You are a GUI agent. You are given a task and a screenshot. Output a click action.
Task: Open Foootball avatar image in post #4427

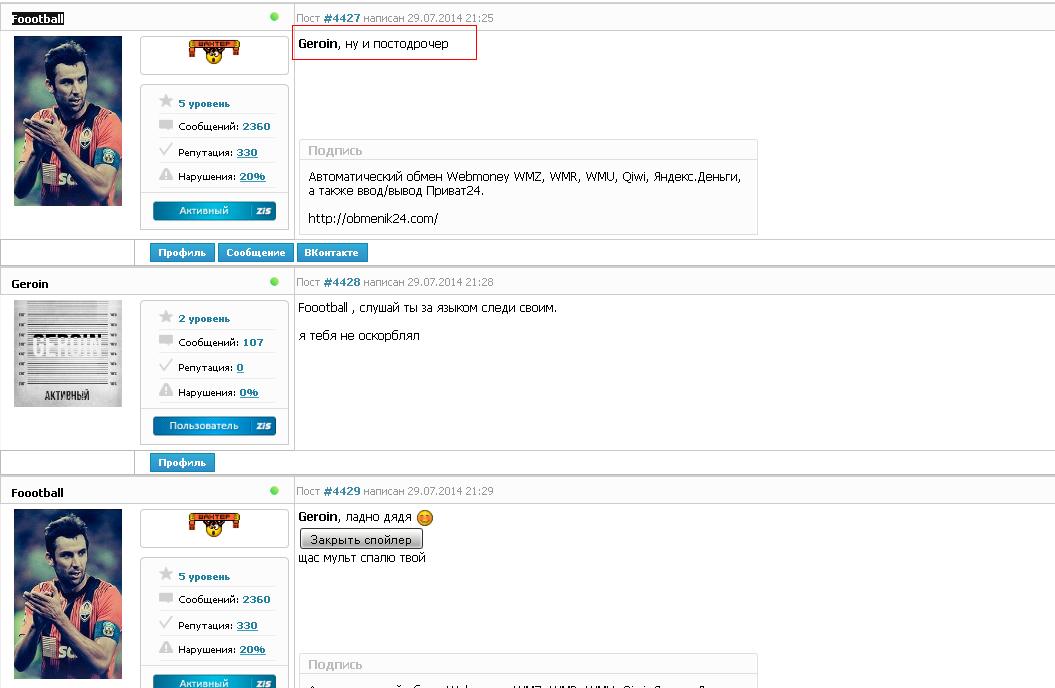(68, 121)
